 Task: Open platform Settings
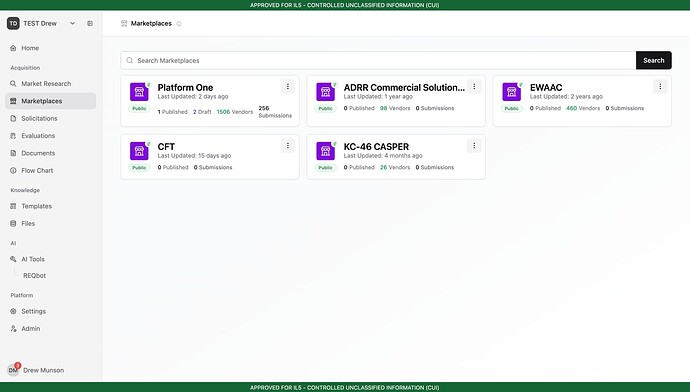(51, 311)
